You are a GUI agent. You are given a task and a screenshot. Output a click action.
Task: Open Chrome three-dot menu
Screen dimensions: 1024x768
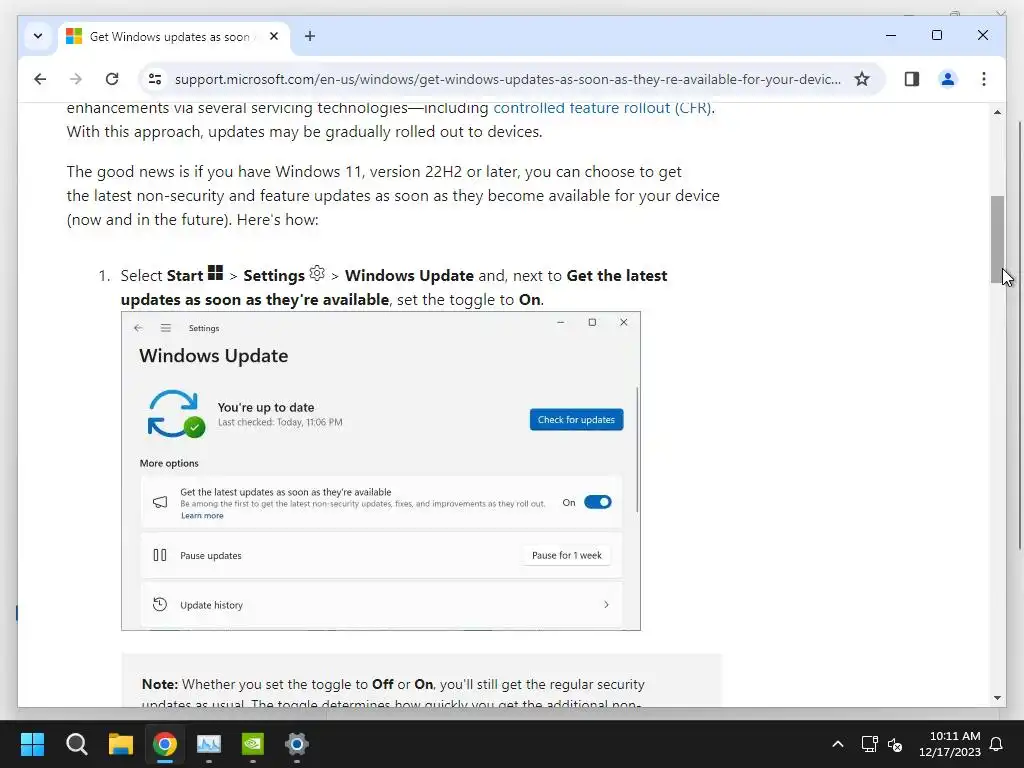point(984,79)
